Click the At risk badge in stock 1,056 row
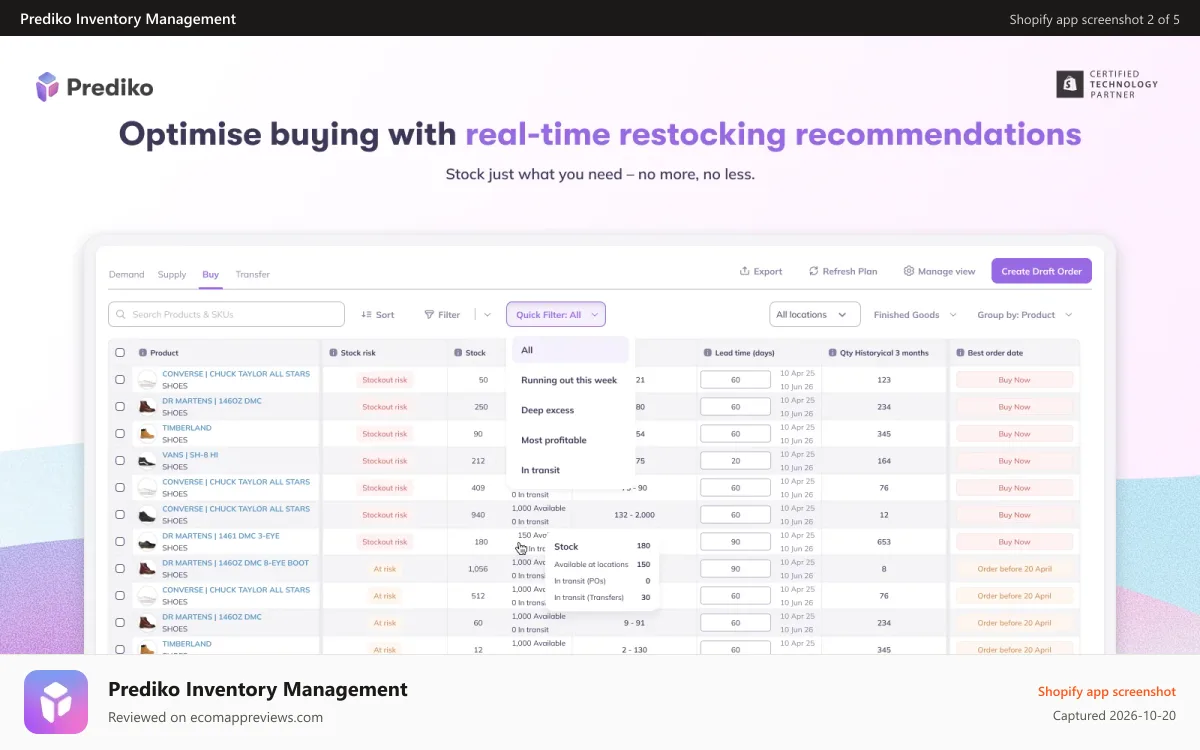The image size is (1200, 750). (x=385, y=569)
